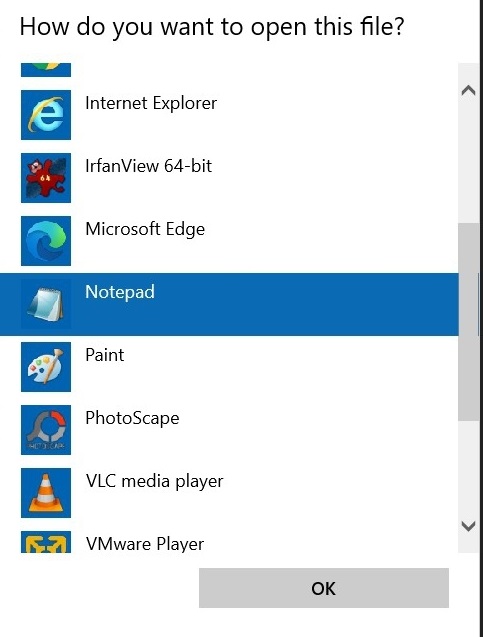
Task: Choose Paint from app list
Action: point(104,355)
